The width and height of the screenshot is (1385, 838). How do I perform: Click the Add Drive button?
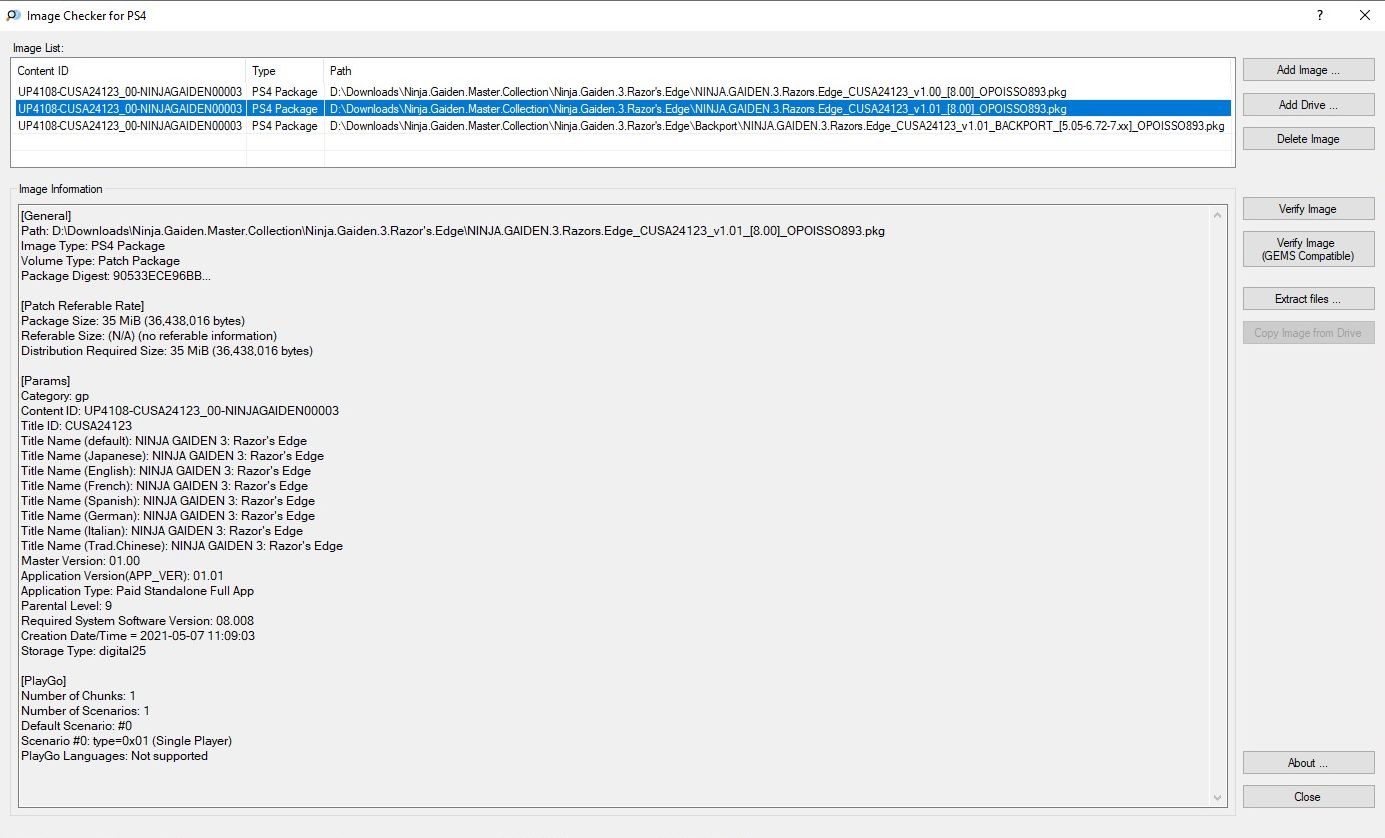point(1308,105)
